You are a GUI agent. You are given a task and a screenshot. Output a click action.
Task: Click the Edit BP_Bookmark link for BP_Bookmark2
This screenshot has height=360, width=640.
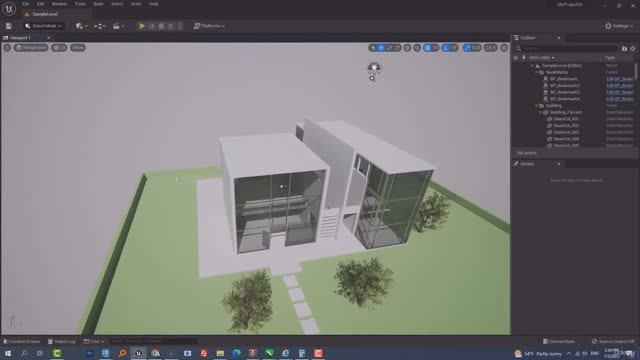[620, 86]
